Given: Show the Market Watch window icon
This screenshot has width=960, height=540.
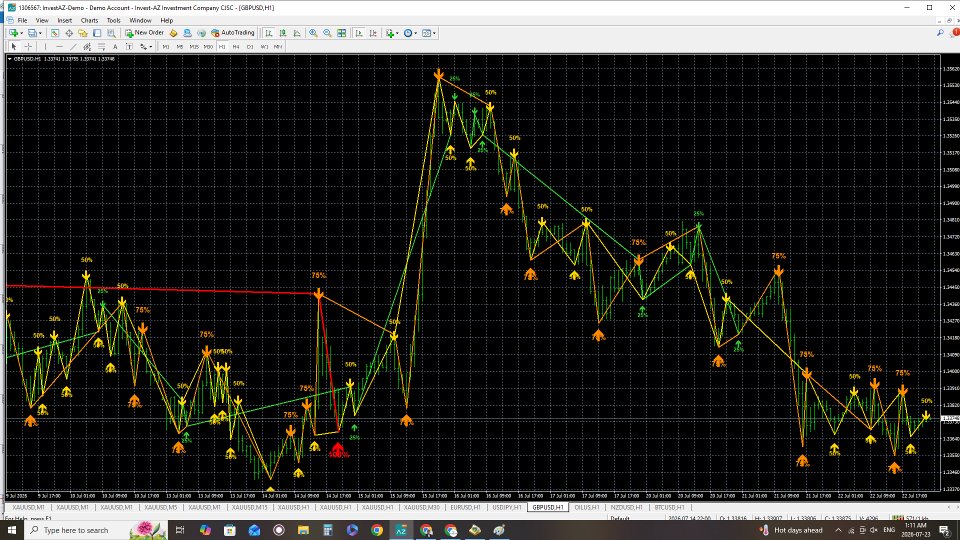Looking at the screenshot, I should [54, 33].
